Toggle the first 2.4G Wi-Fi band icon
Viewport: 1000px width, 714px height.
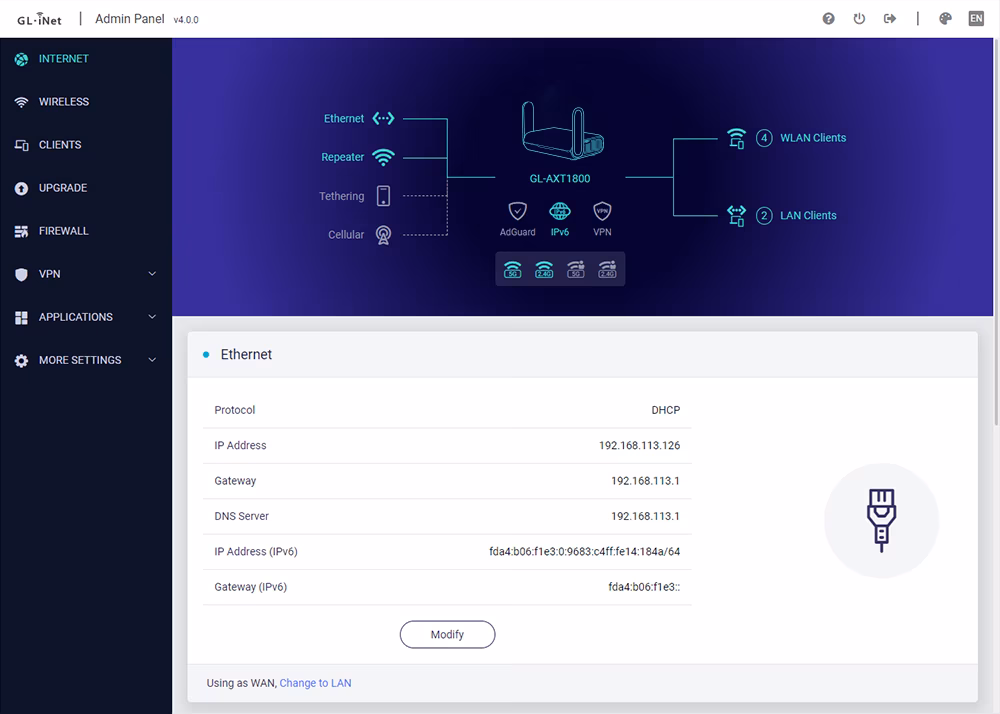(x=544, y=269)
